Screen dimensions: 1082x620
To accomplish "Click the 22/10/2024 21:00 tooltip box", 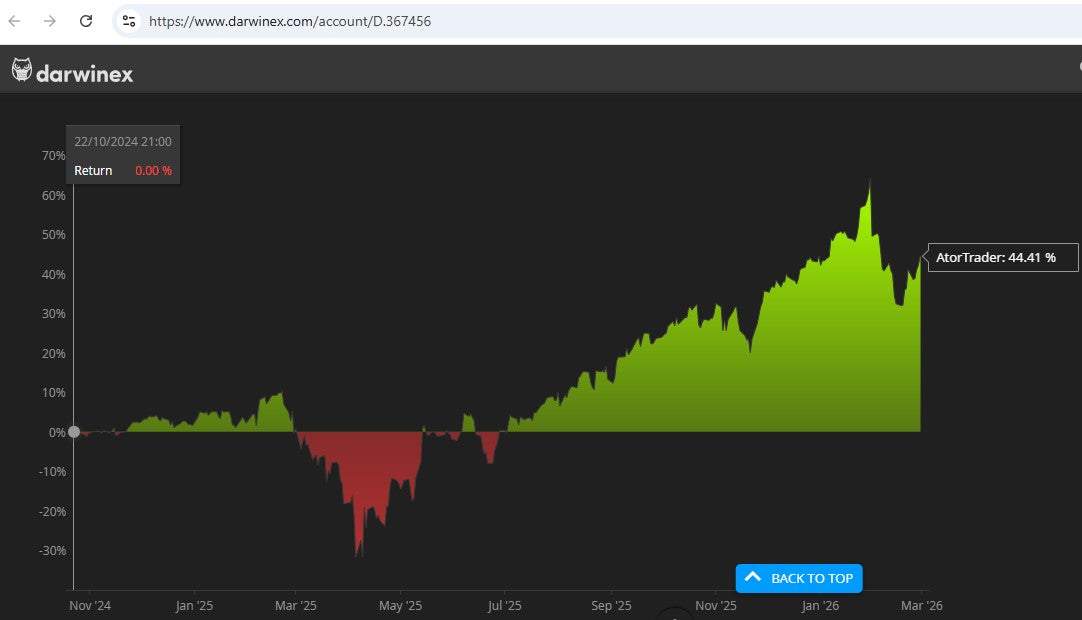I will (x=122, y=155).
